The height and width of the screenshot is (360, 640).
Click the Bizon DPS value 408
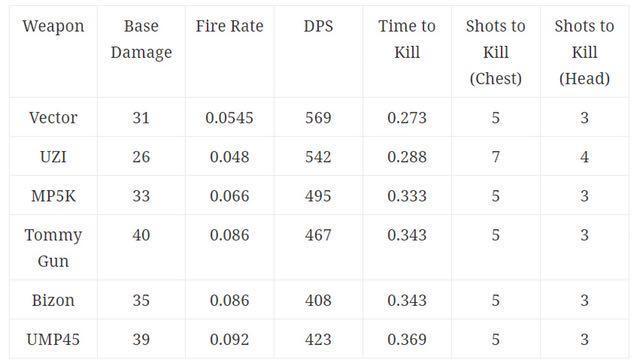(318, 300)
